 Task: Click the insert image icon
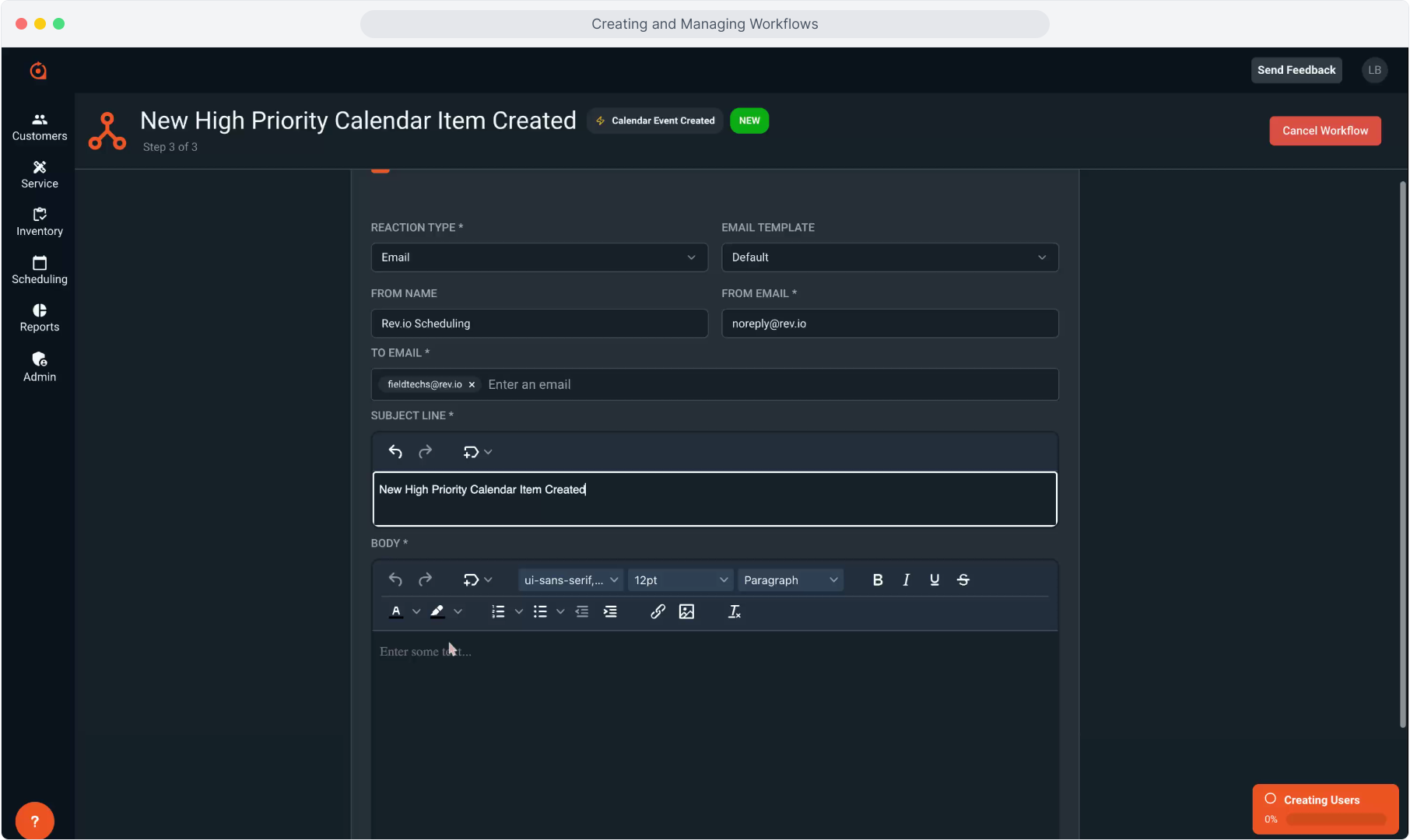point(686,612)
